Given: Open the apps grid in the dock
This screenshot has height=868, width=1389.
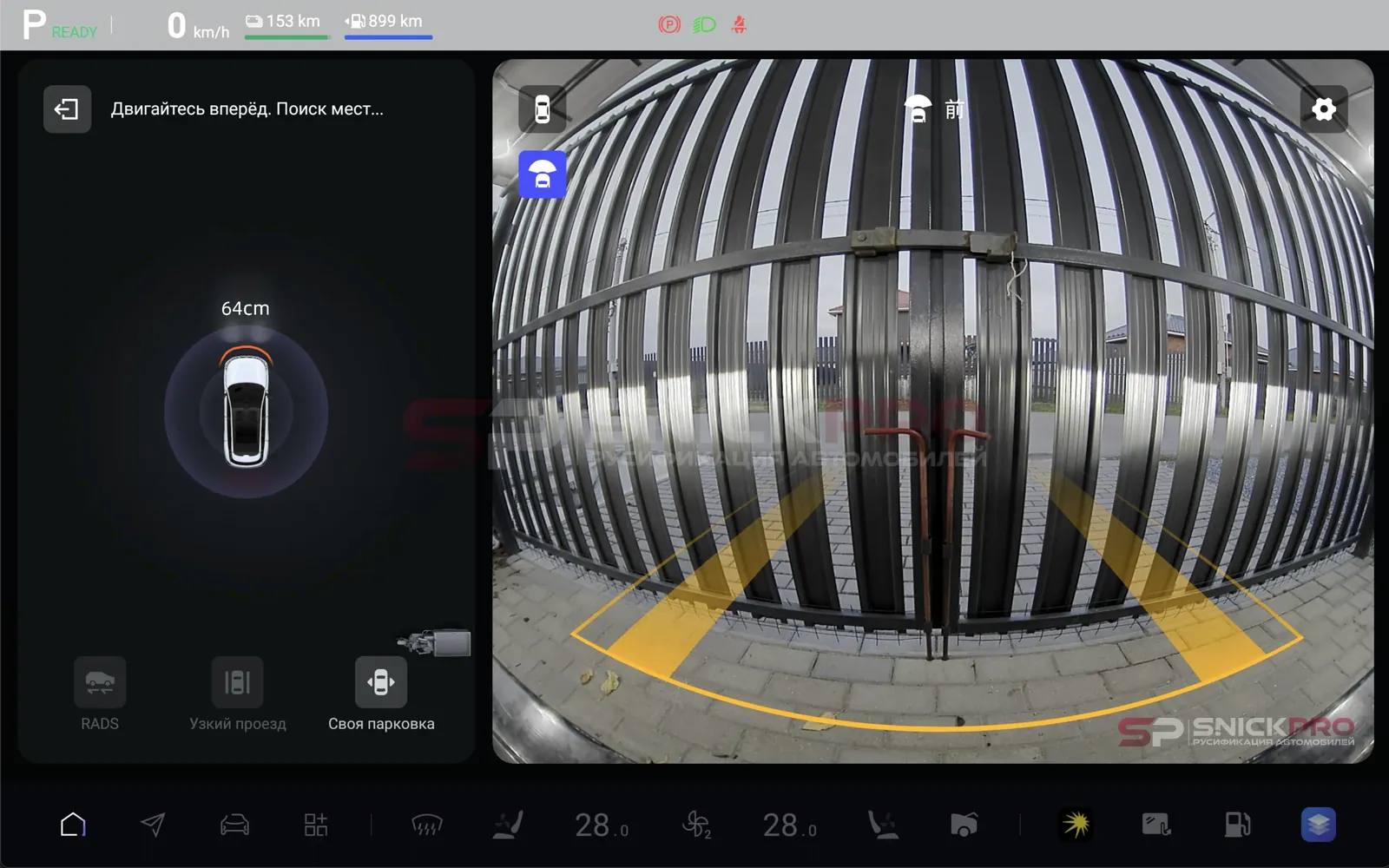Looking at the screenshot, I should point(316,825).
